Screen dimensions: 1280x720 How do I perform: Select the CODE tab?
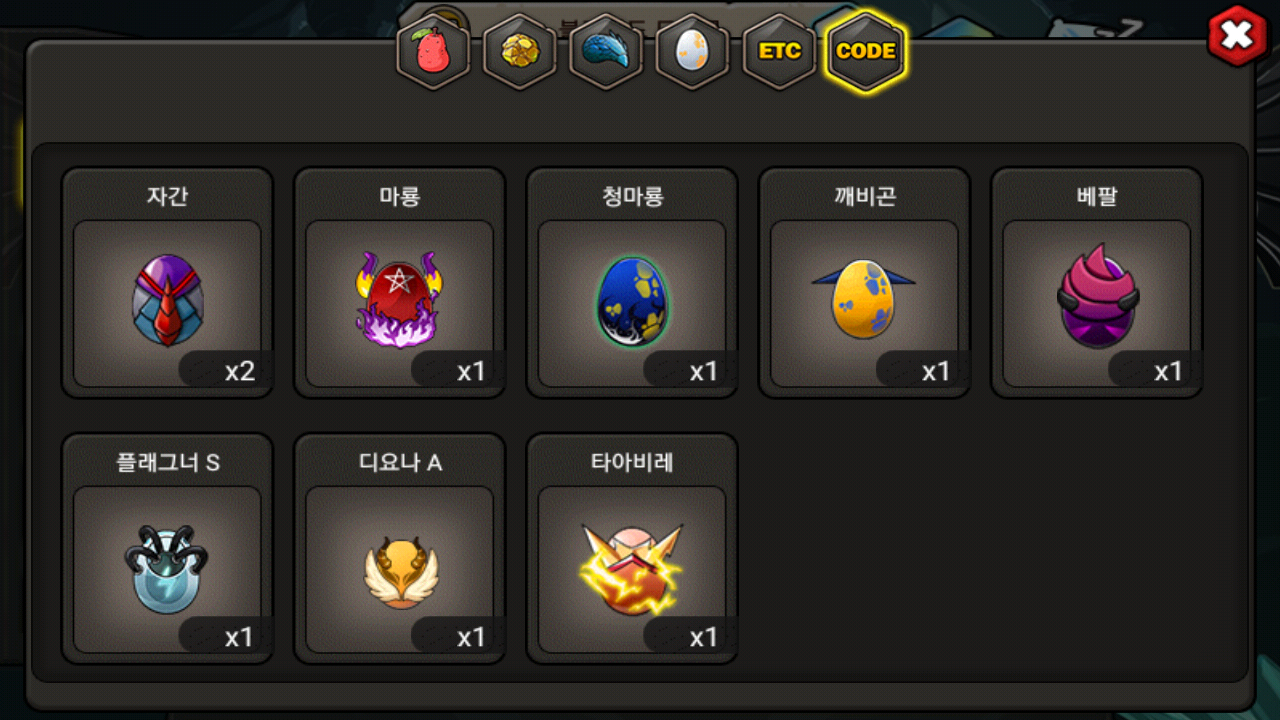tap(865, 51)
